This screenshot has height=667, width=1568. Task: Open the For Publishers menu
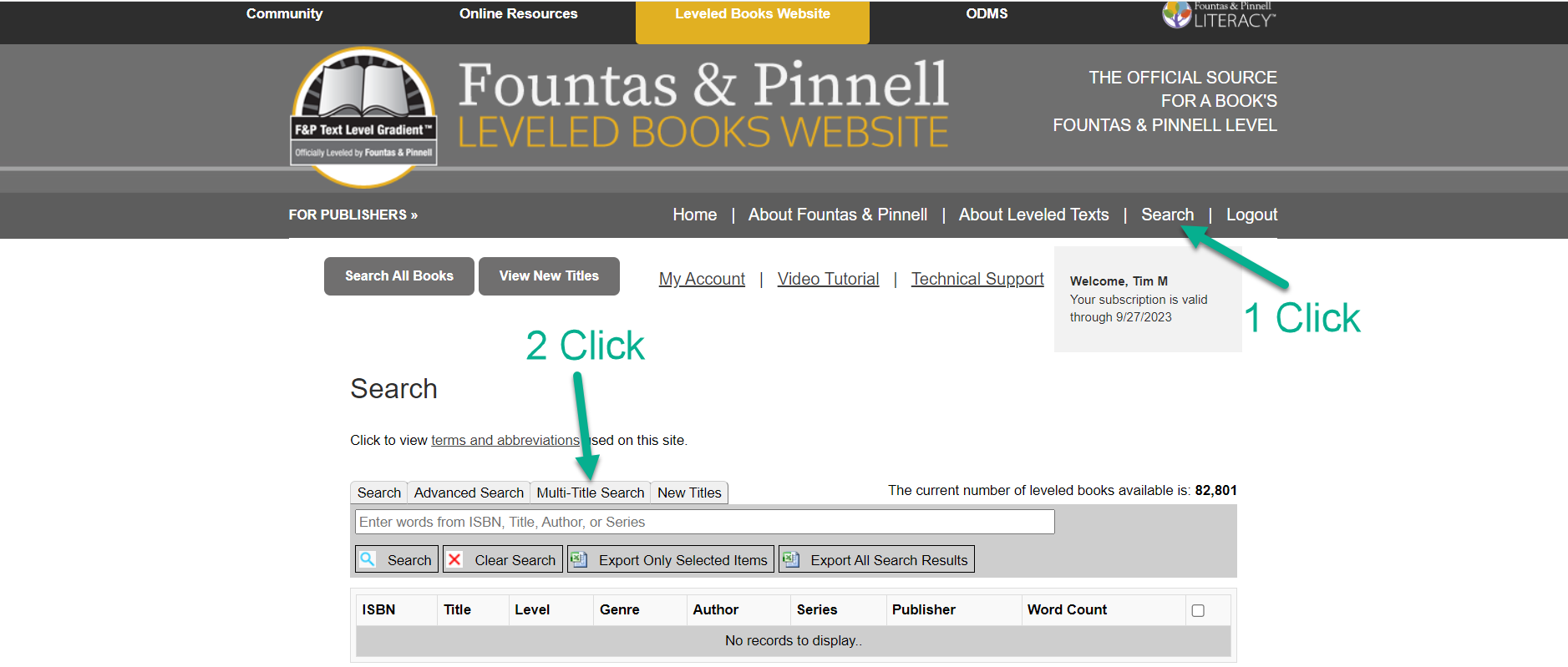pos(353,215)
